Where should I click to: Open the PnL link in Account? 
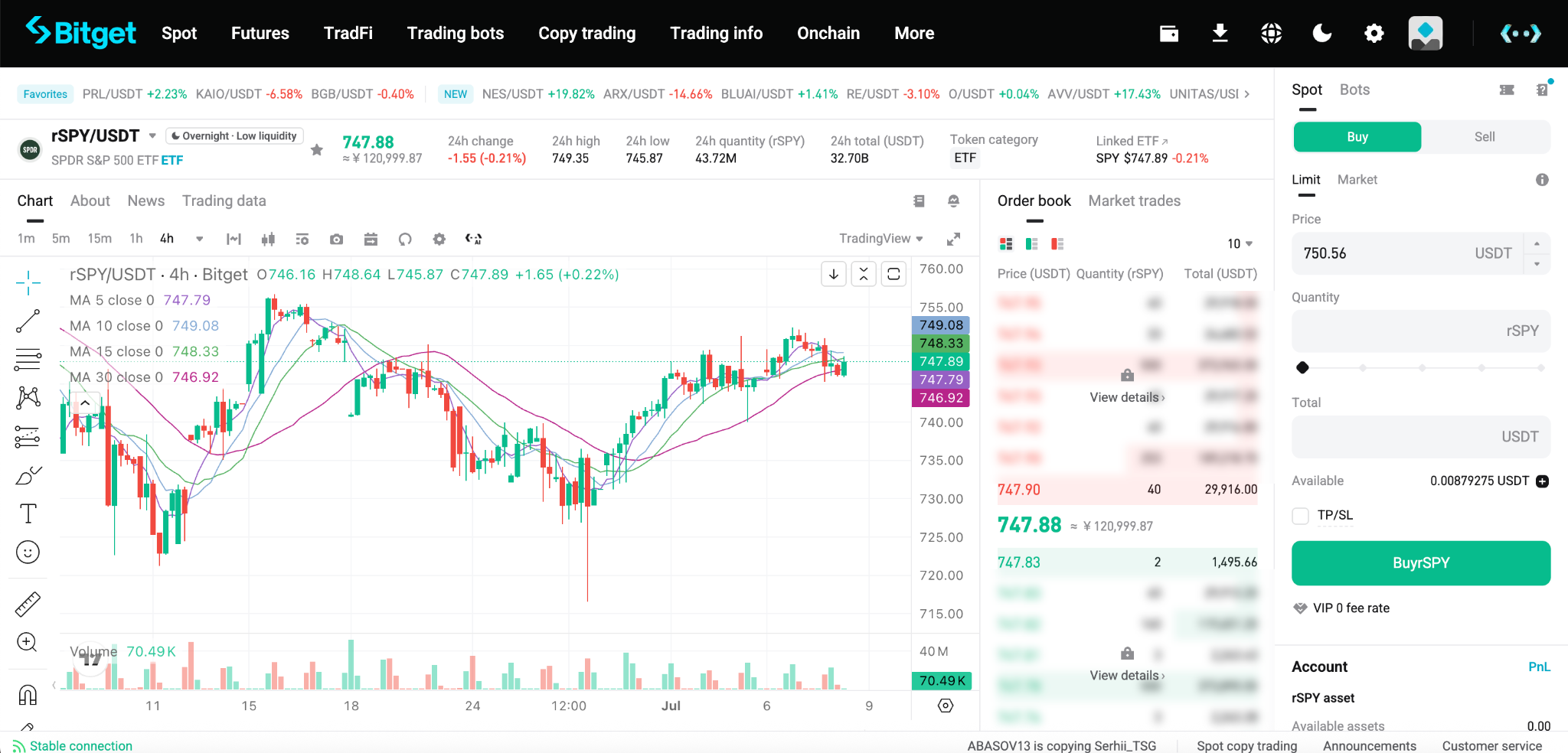tap(1539, 667)
